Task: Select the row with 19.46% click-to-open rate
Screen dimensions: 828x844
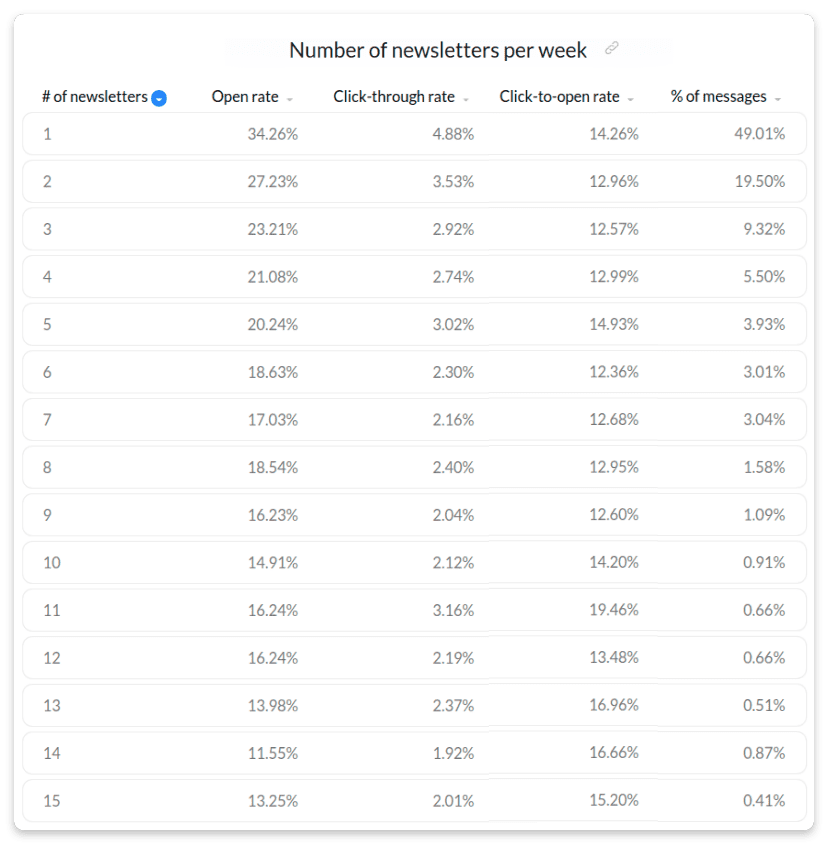Action: pos(414,610)
